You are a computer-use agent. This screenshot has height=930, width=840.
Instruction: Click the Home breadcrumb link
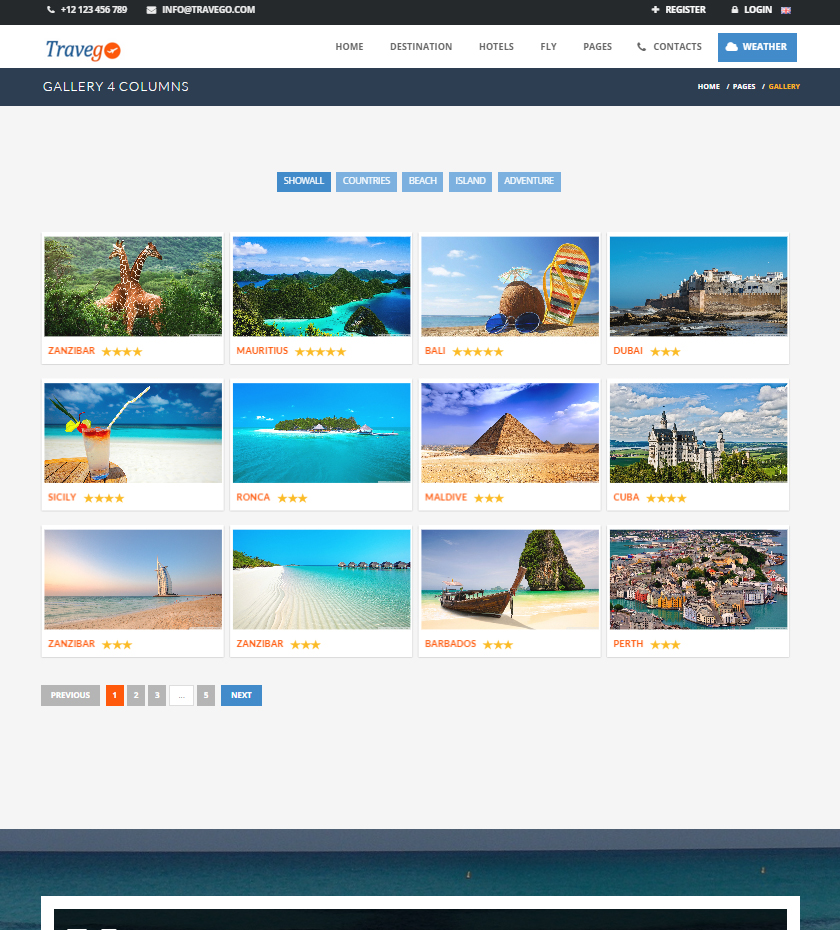tap(708, 87)
